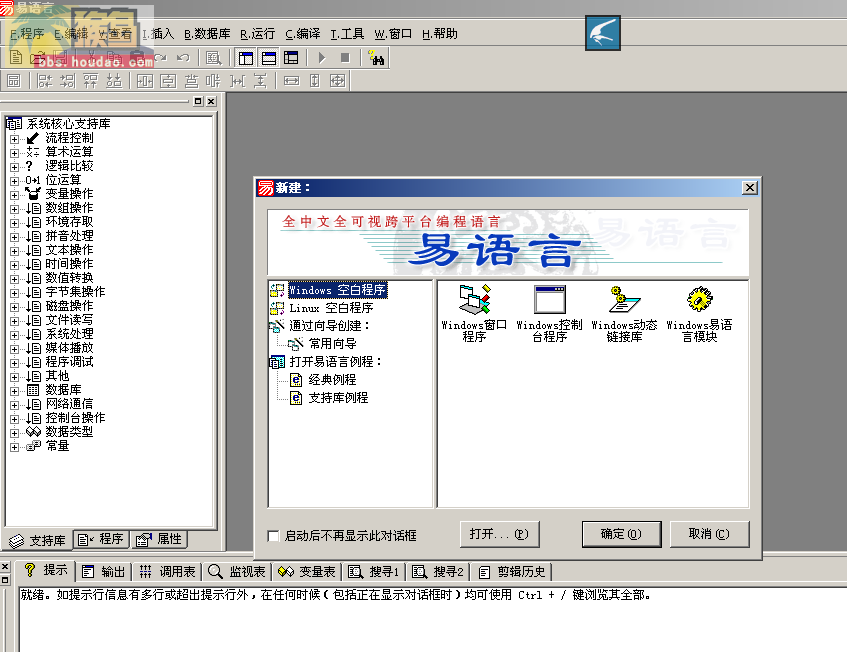The width and height of the screenshot is (847, 652).
Task: Switch to the 调用表 bottom tab
Action: click(x=167, y=572)
